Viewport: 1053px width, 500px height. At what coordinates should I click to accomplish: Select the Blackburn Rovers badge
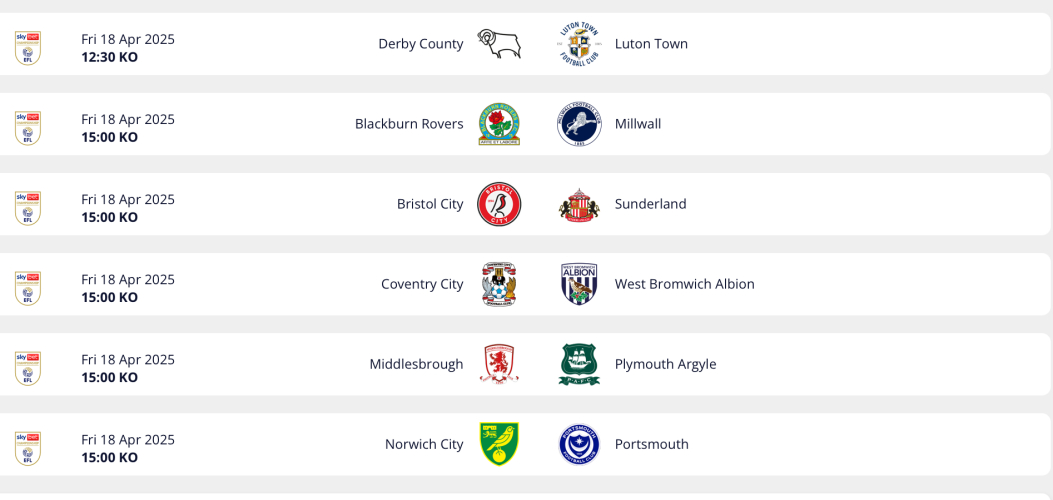pyautogui.click(x=499, y=124)
